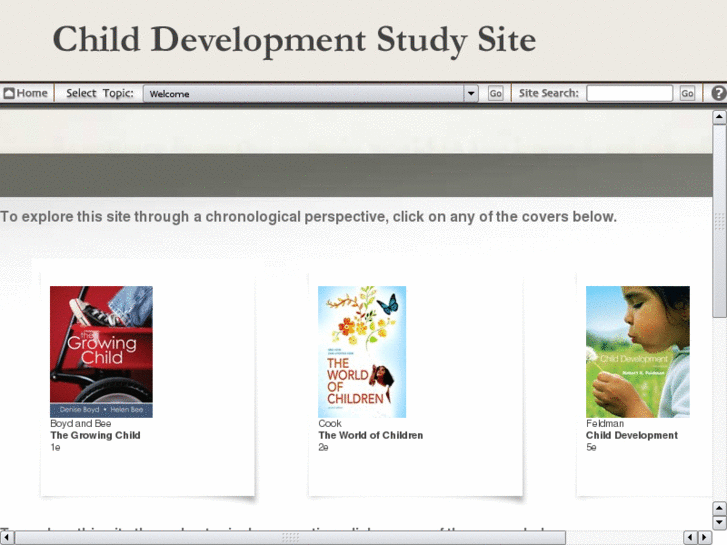Go to the Home page
Screen dimensions: 727x545
pos(26,93)
